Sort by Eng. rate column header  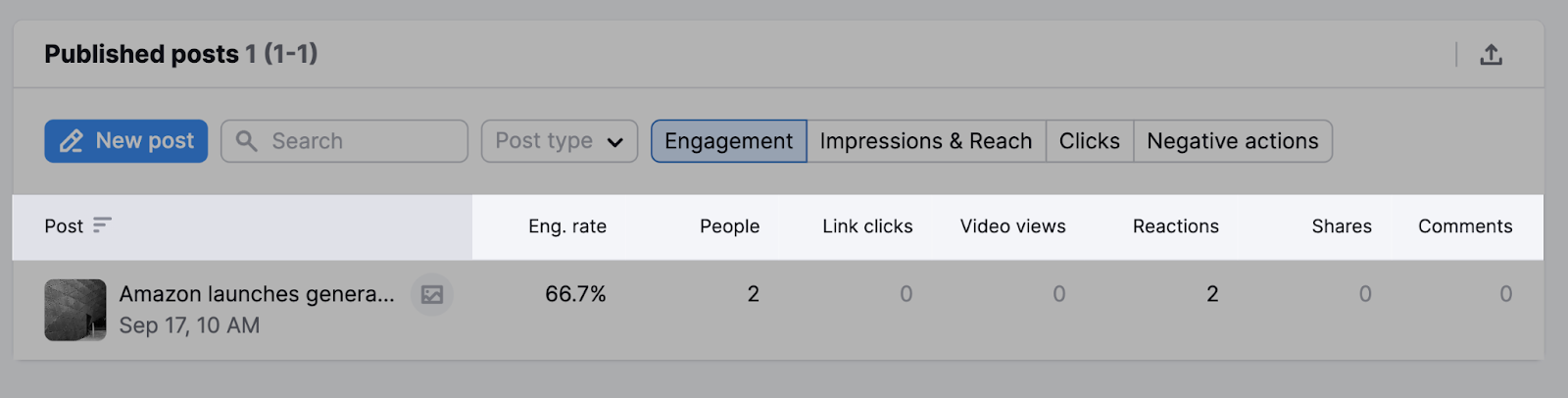click(x=567, y=226)
